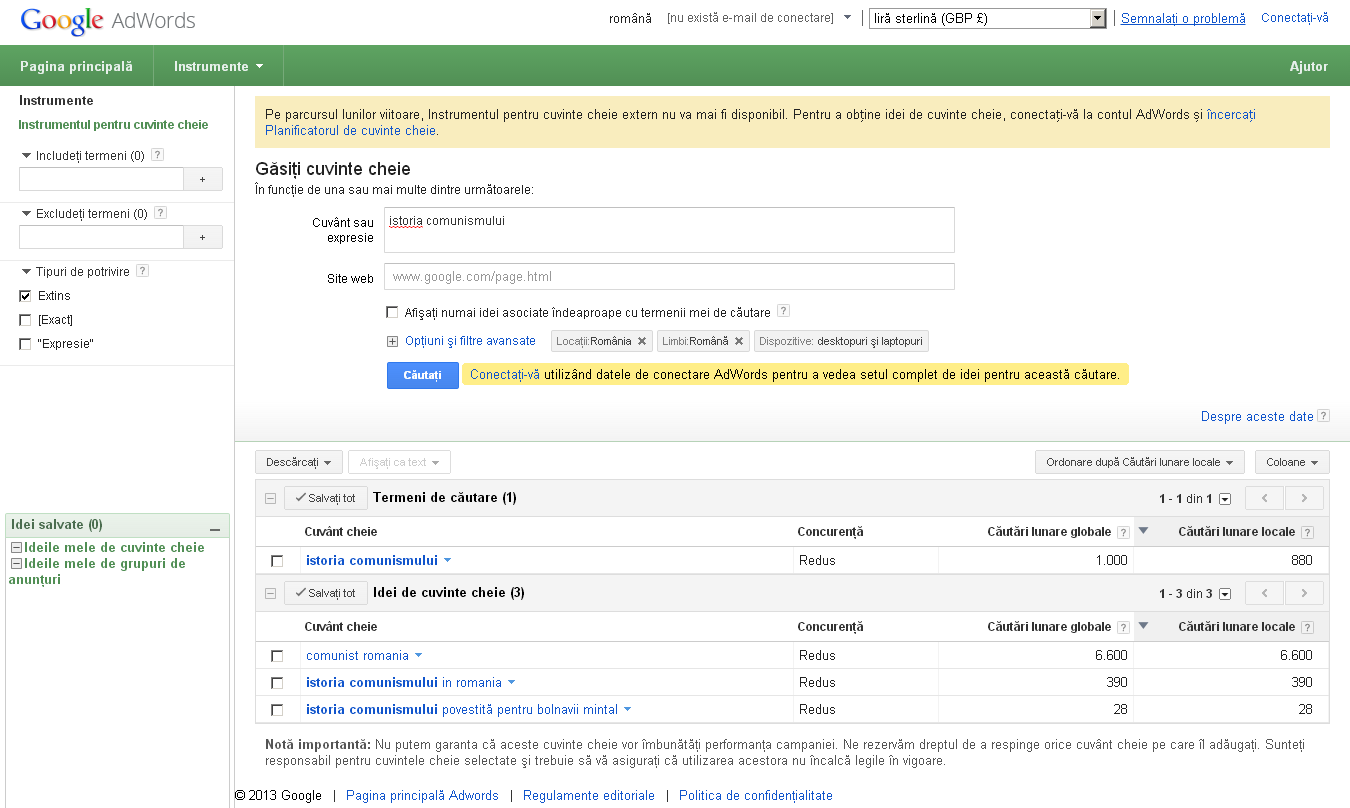
Task: Open Ordonare după Căutări lunare locale dropdown
Action: click(1140, 462)
